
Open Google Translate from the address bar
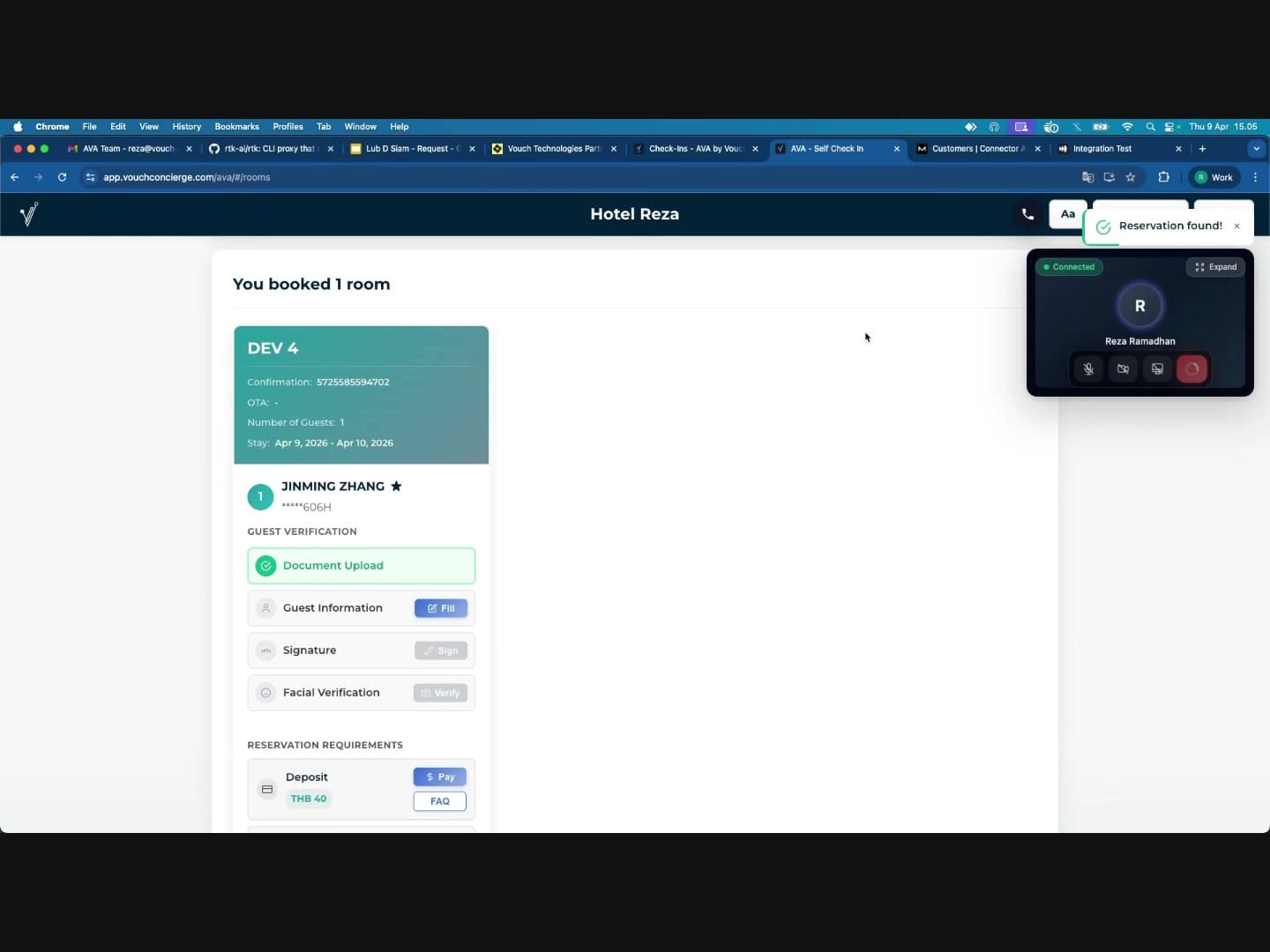1087,177
